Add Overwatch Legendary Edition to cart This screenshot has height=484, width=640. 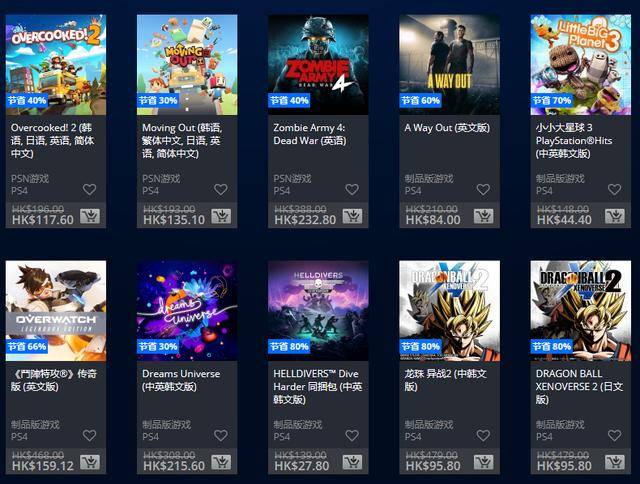tap(90, 462)
